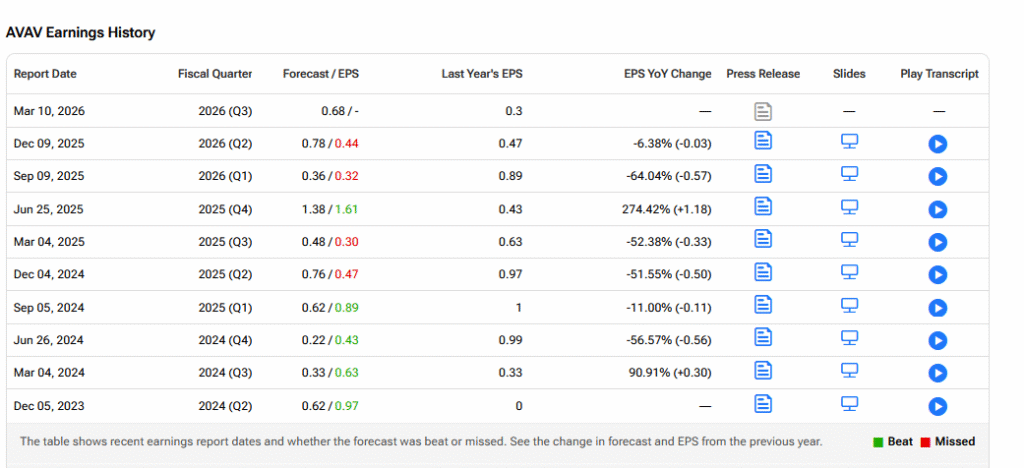Click the Forecast / EPS column header
1024x468 pixels.
[321, 74]
